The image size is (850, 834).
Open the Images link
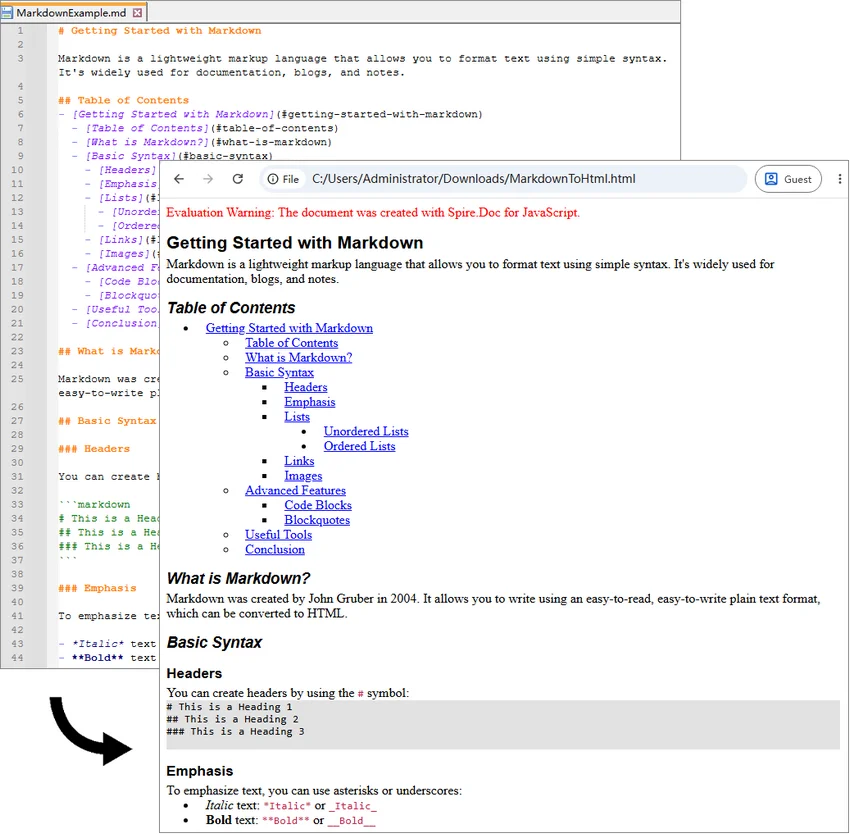(303, 476)
